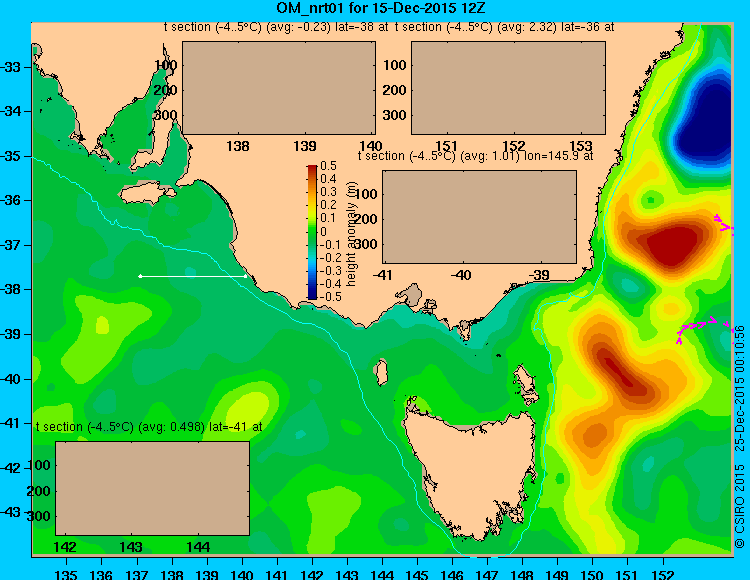Click the -35 latitude tick label
Screen dimensions: 750x580
click(11, 156)
